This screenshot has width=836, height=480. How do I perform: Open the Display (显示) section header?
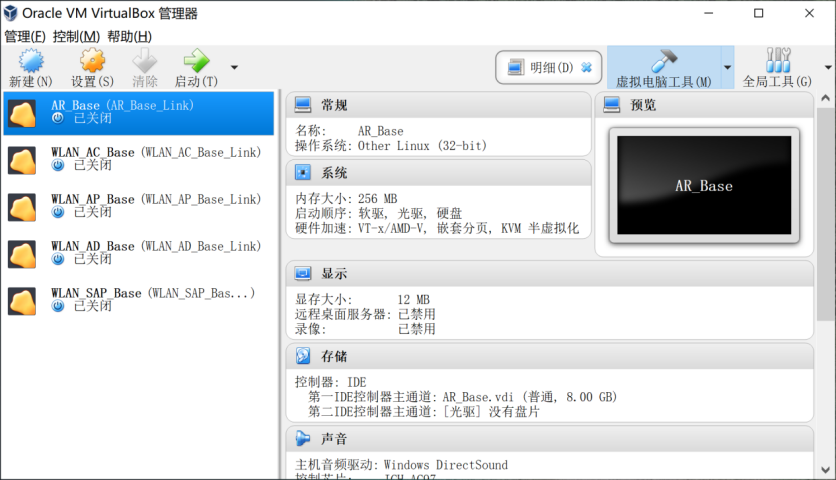(x=550, y=274)
